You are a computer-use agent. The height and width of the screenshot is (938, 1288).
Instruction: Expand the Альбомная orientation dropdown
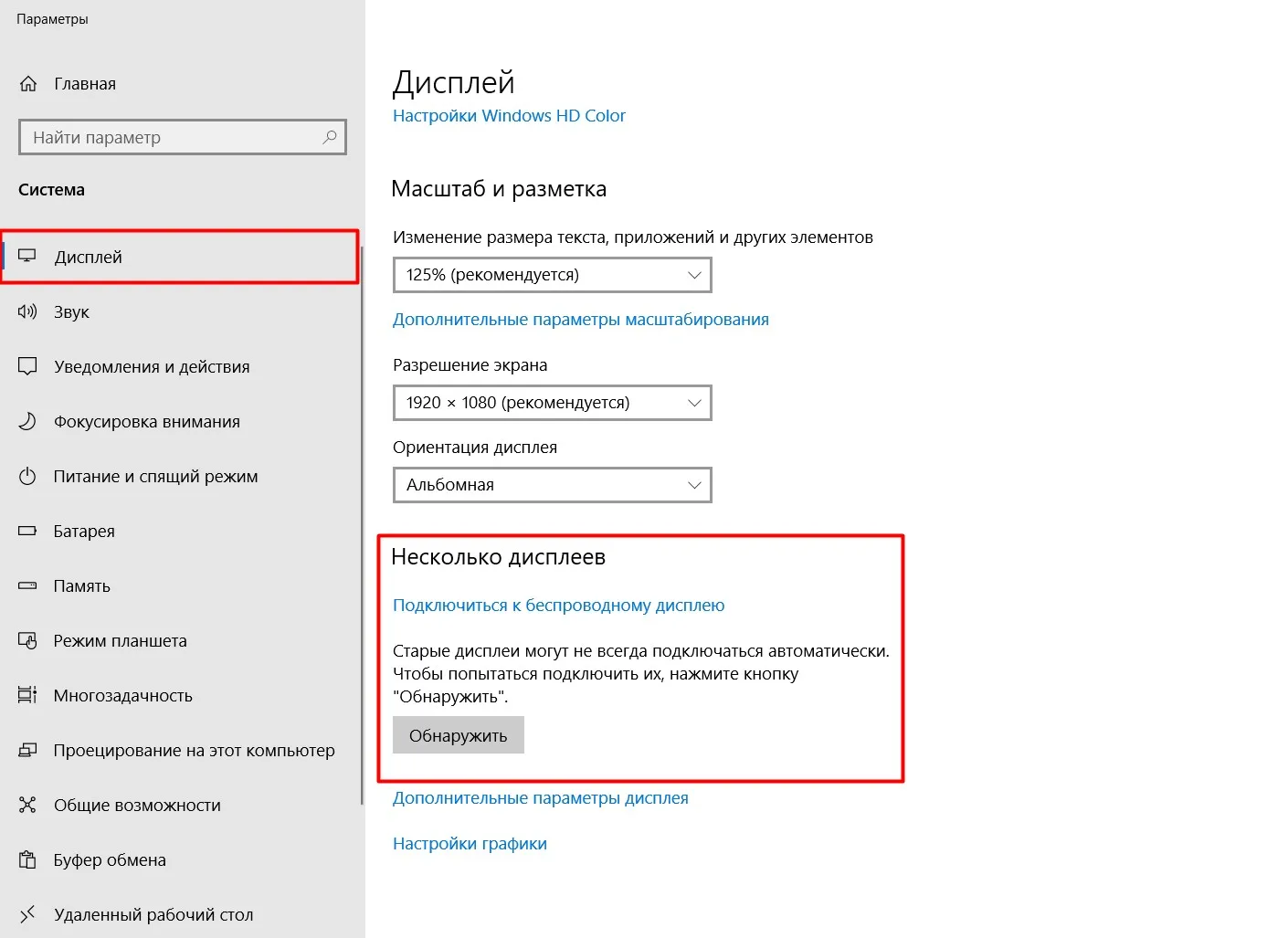[x=553, y=485]
